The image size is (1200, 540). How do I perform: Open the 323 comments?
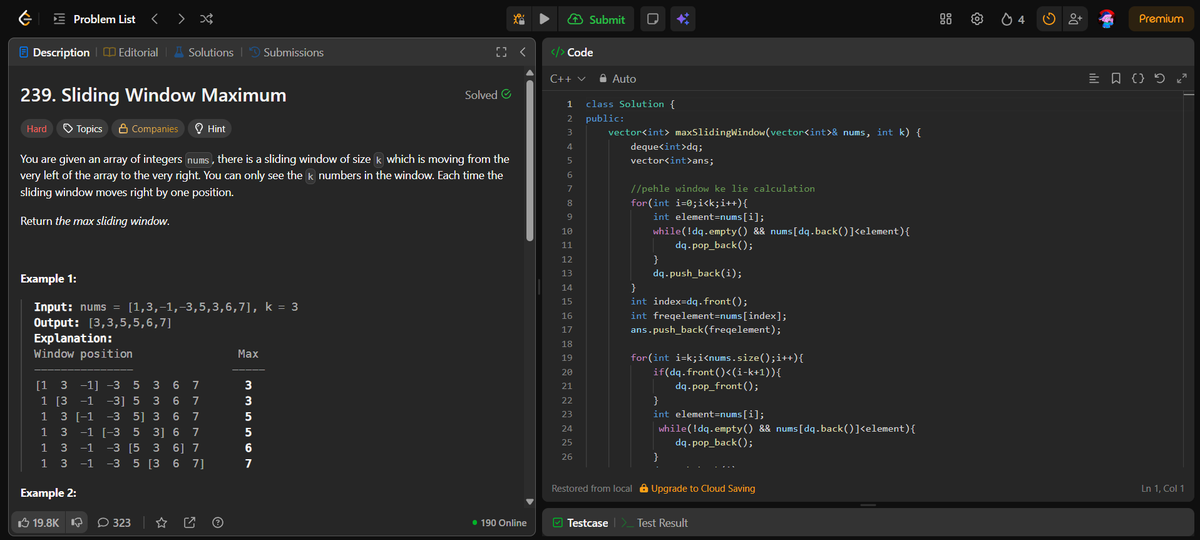tap(114, 522)
